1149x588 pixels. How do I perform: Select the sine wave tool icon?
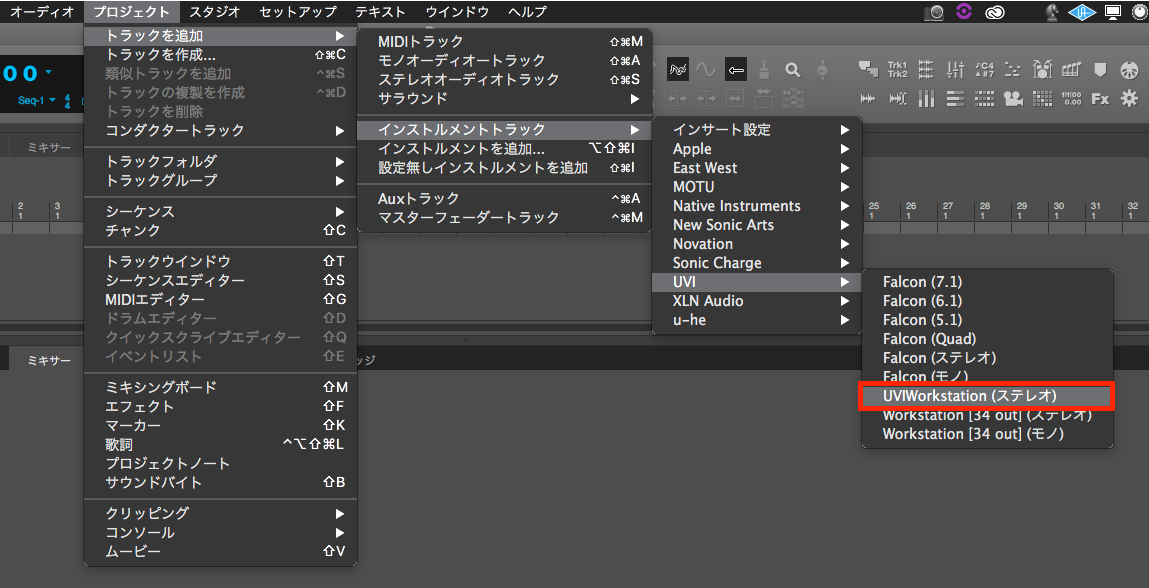coord(706,70)
